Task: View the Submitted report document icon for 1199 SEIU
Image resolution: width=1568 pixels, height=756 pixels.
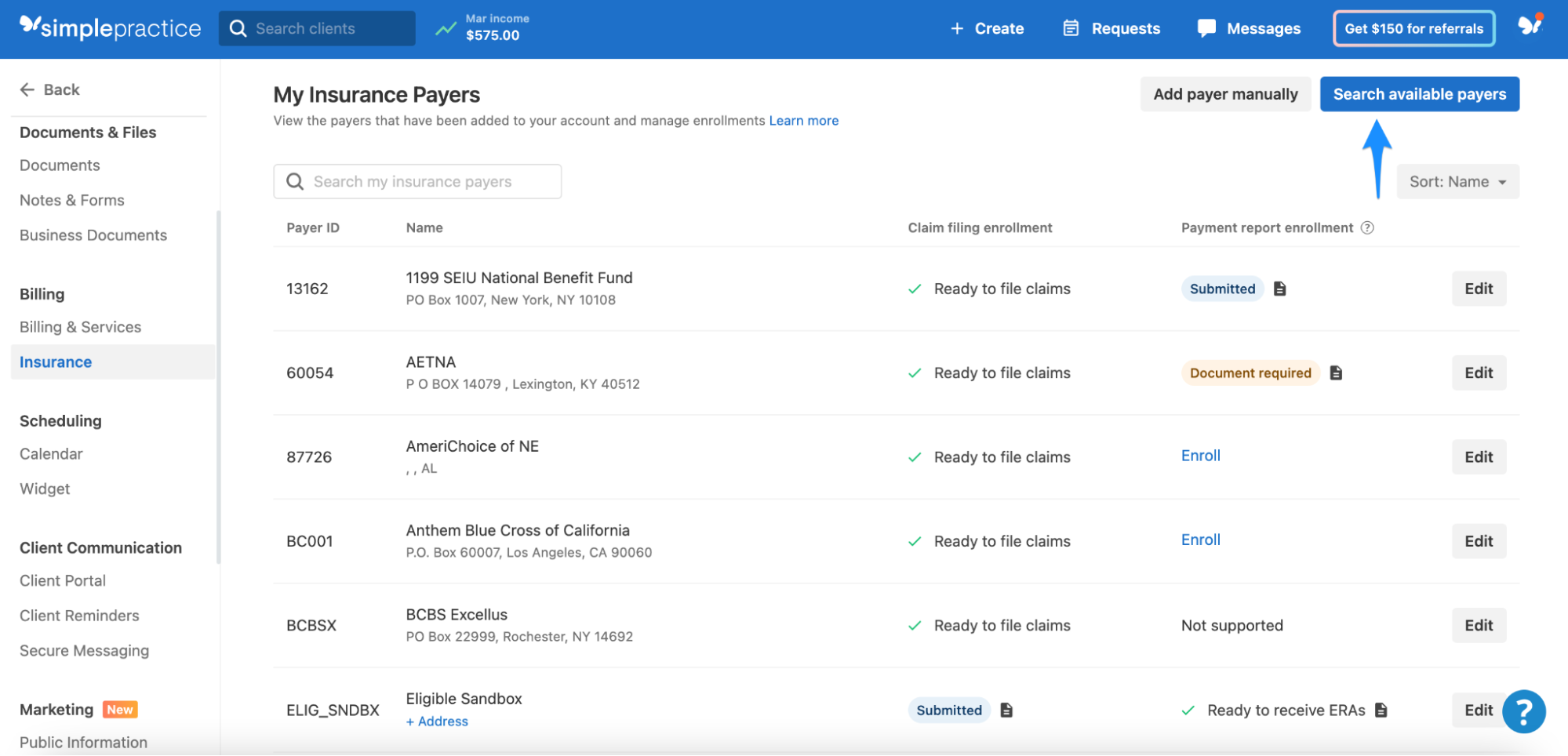Action: (1280, 289)
